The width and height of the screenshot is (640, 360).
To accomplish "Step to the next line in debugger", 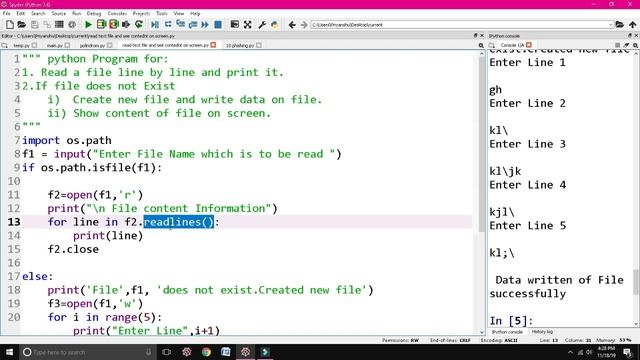I will click(x=168, y=24).
